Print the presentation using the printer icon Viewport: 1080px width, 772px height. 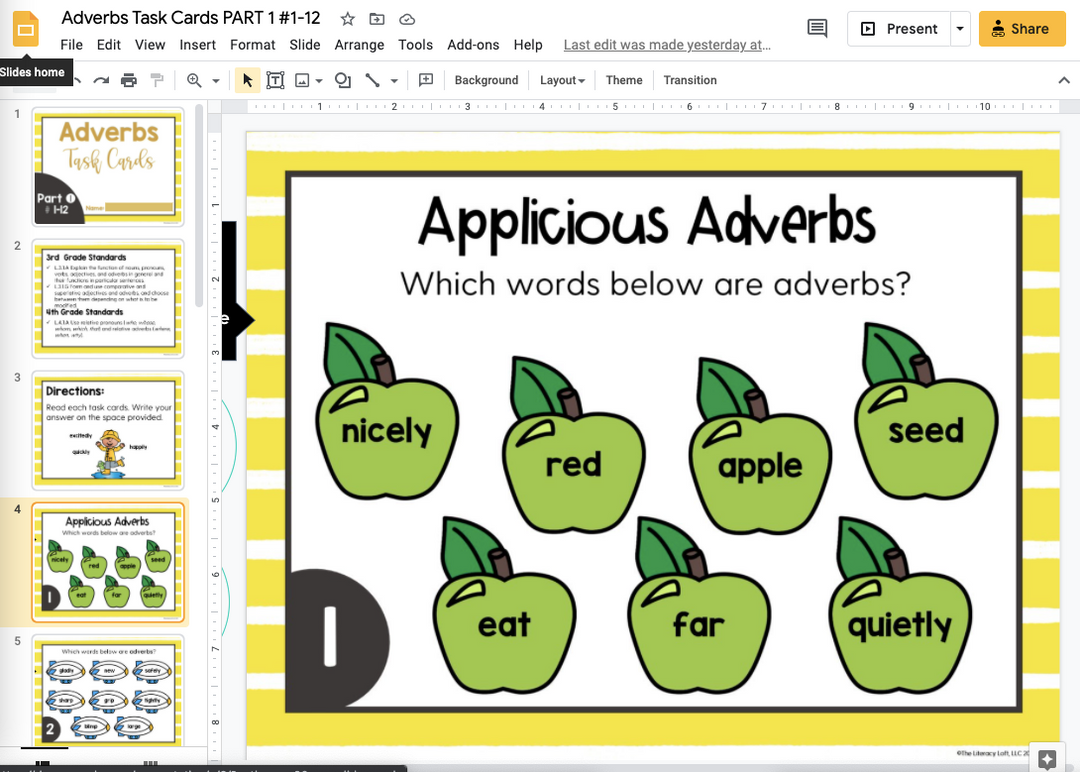click(128, 80)
